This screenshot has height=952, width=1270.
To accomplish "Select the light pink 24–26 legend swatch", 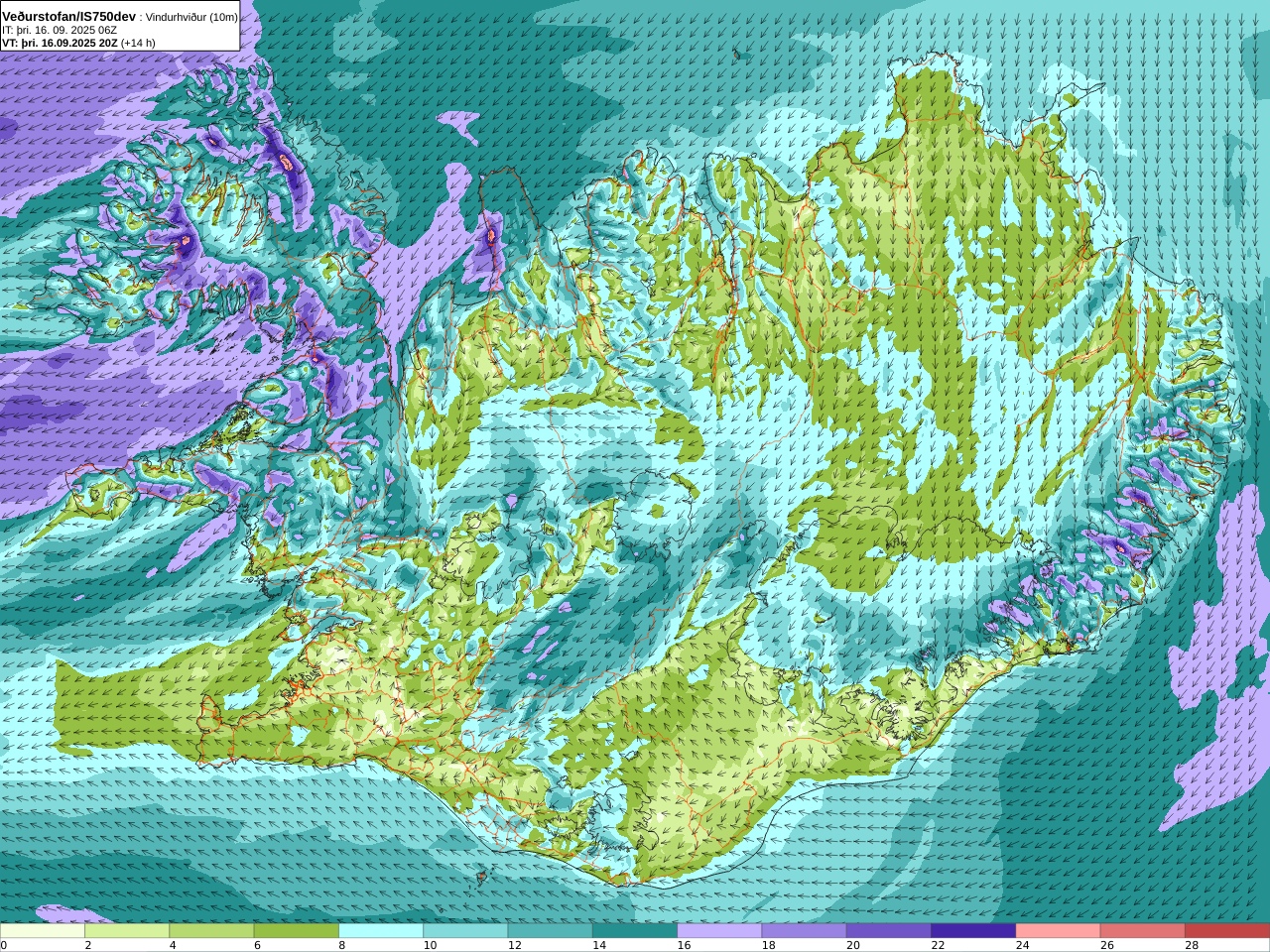I will [x=1059, y=931].
